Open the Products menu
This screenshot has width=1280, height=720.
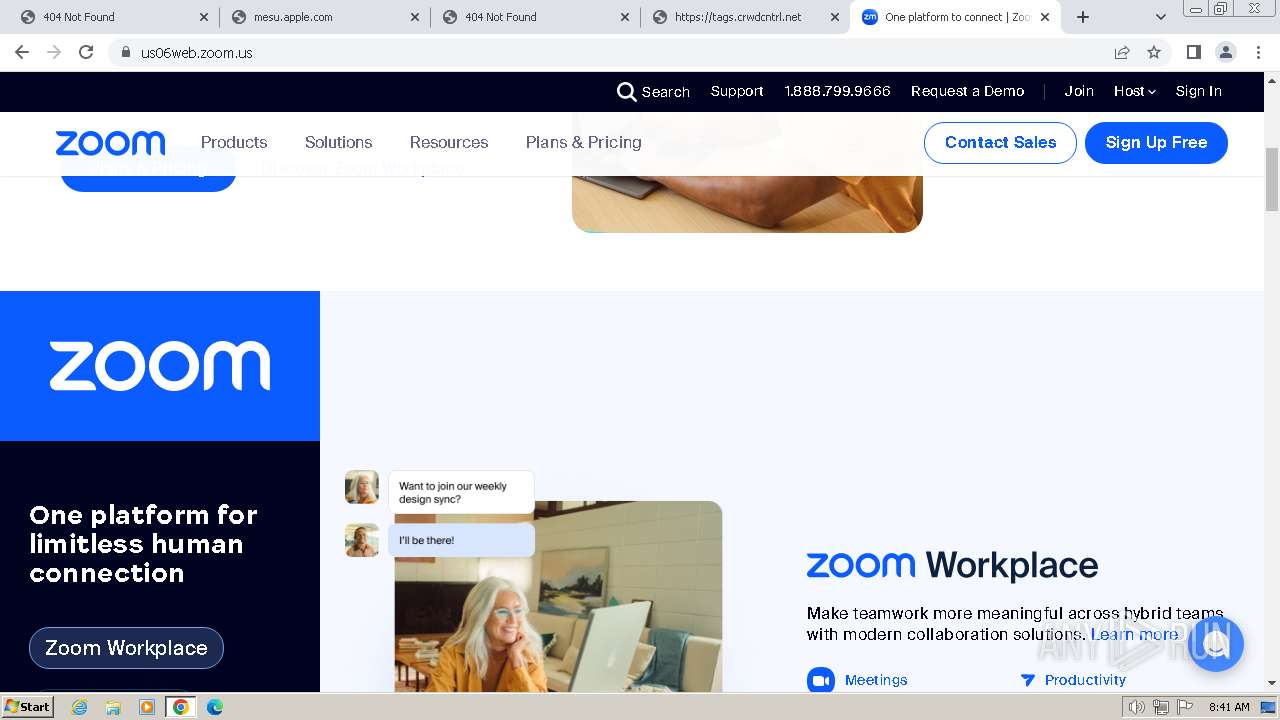pos(234,142)
